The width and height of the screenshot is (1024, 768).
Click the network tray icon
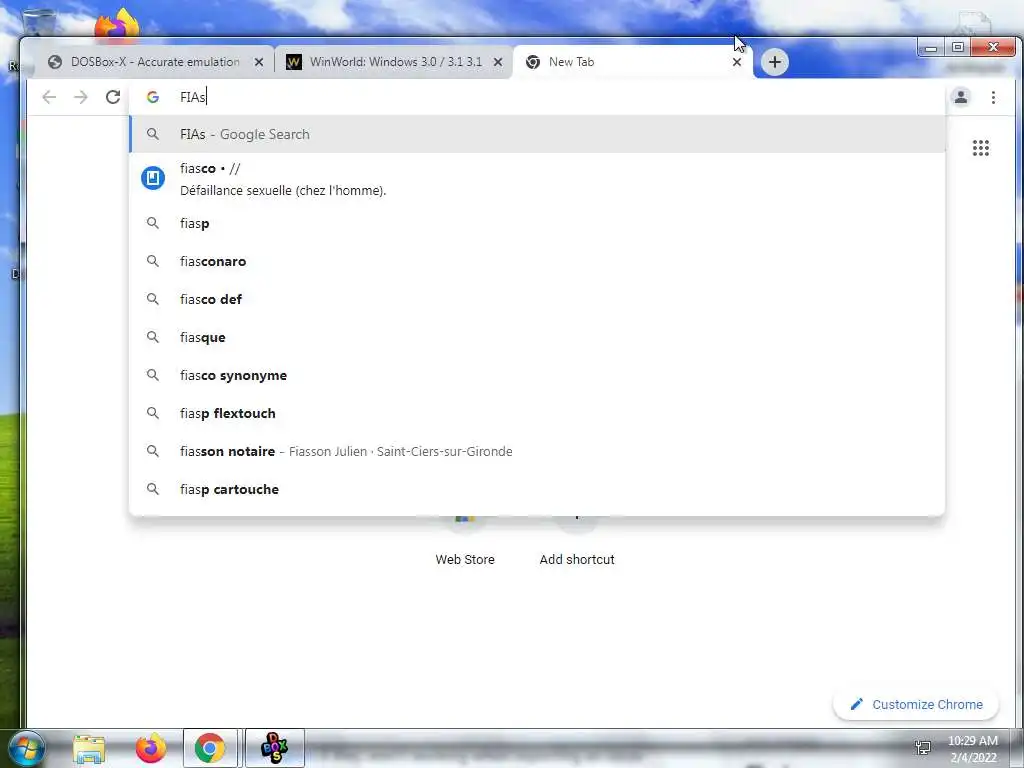pyautogui.click(x=923, y=748)
